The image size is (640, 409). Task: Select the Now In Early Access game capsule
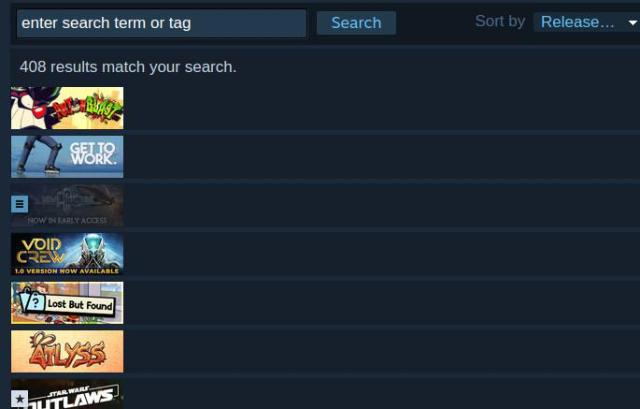click(x=67, y=205)
